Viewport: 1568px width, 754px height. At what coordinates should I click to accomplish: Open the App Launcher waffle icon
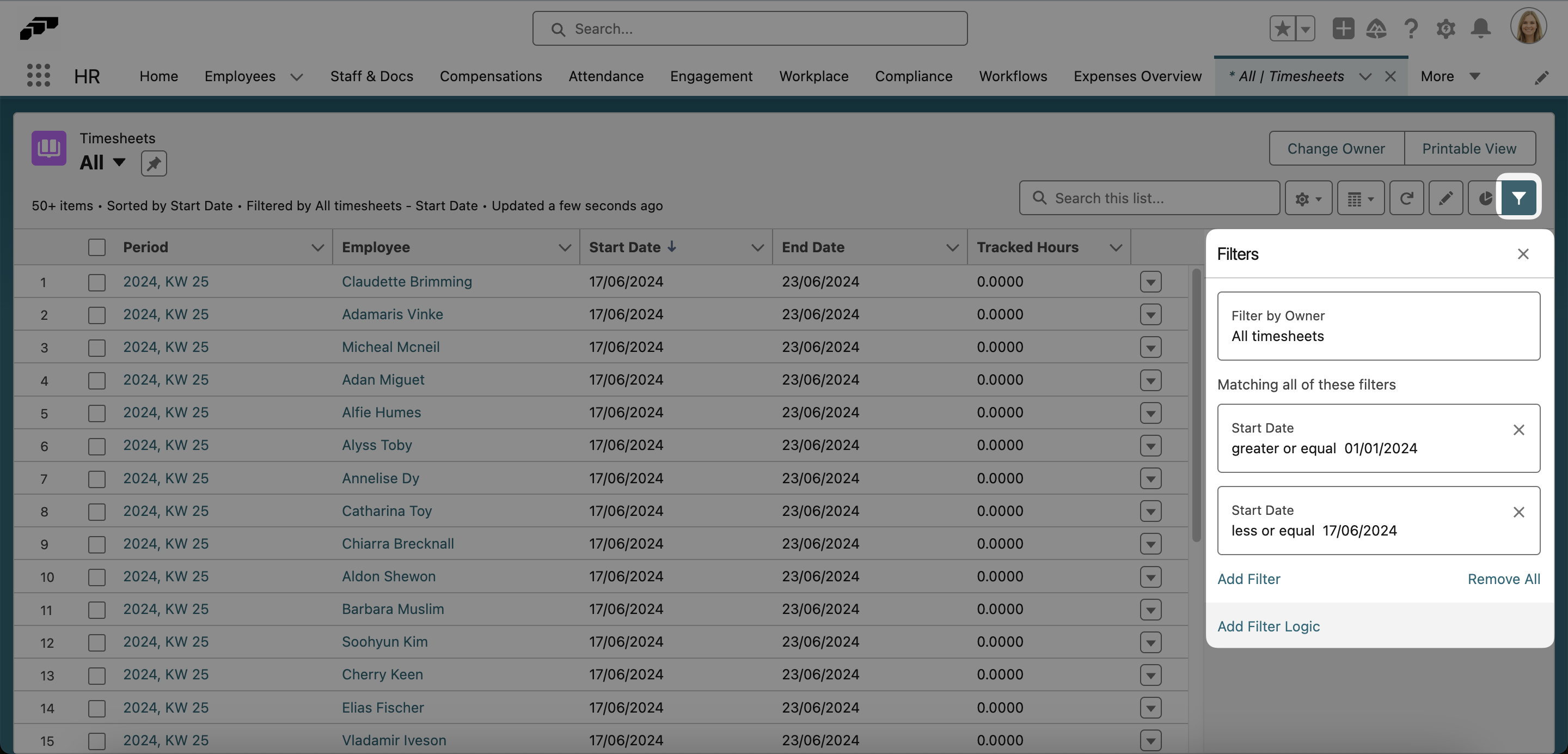pyautogui.click(x=38, y=75)
